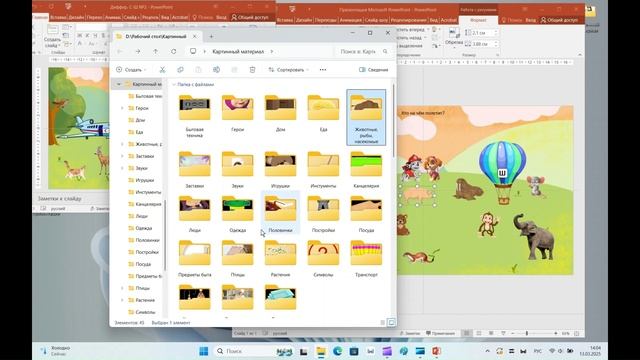Open the three-dots more options menu in Explorer
Image resolution: width=640 pixels, height=360 pixels.
tap(323, 70)
